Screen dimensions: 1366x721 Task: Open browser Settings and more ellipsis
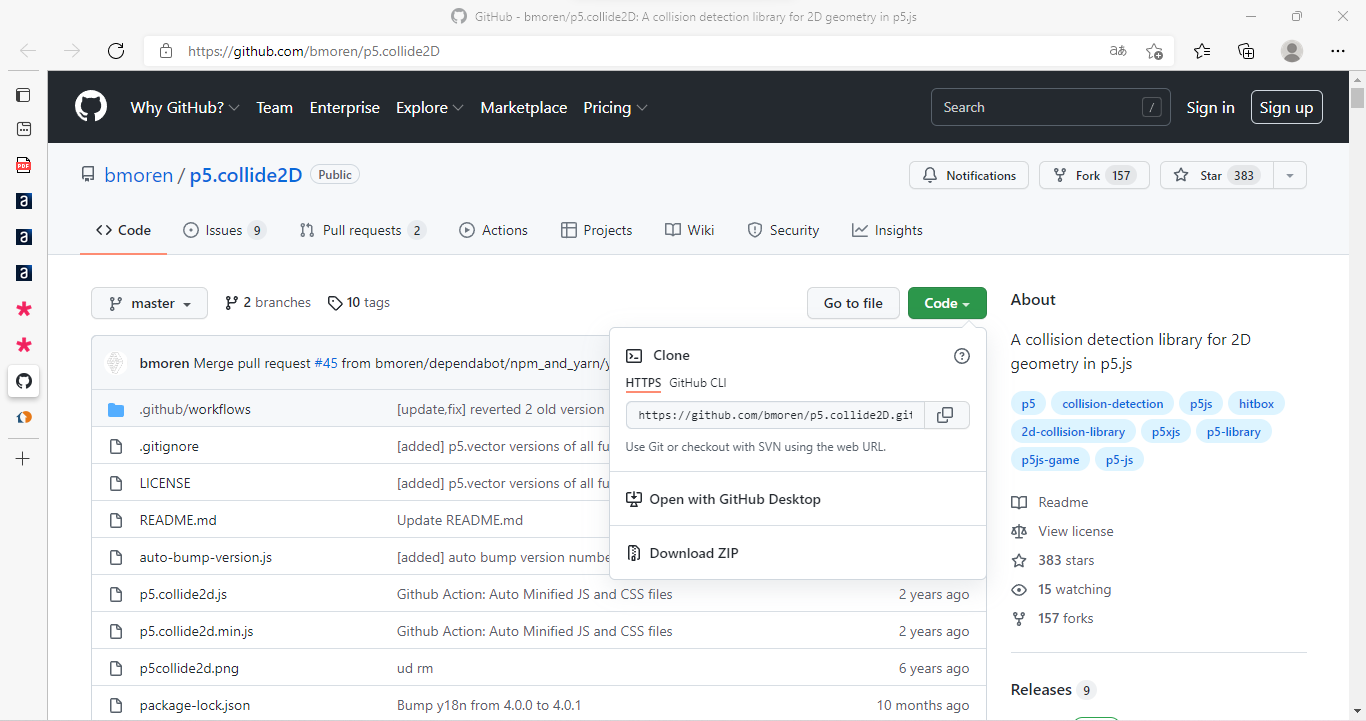pyautogui.click(x=1338, y=51)
